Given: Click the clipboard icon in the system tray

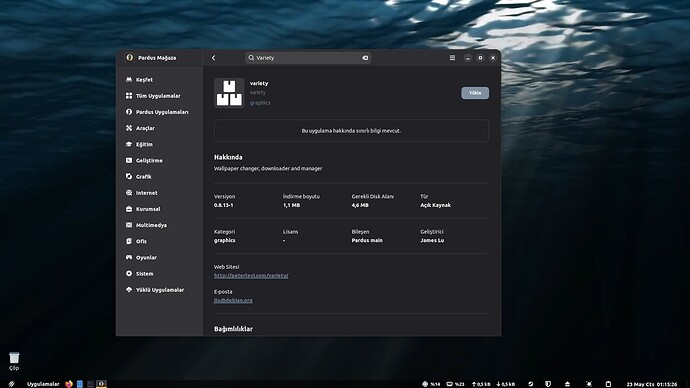Looking at the screenshot, I should (x=608, y=384).
